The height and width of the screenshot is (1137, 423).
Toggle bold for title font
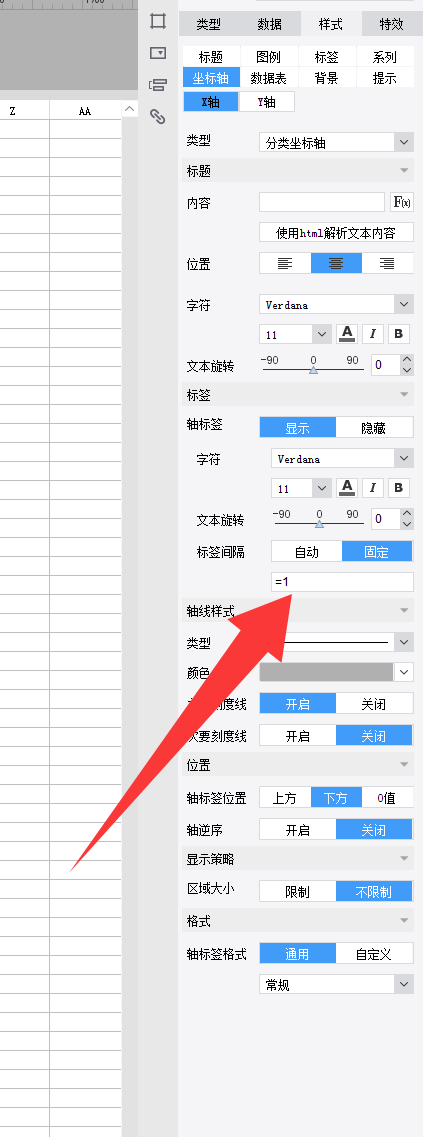pos(398,334)
